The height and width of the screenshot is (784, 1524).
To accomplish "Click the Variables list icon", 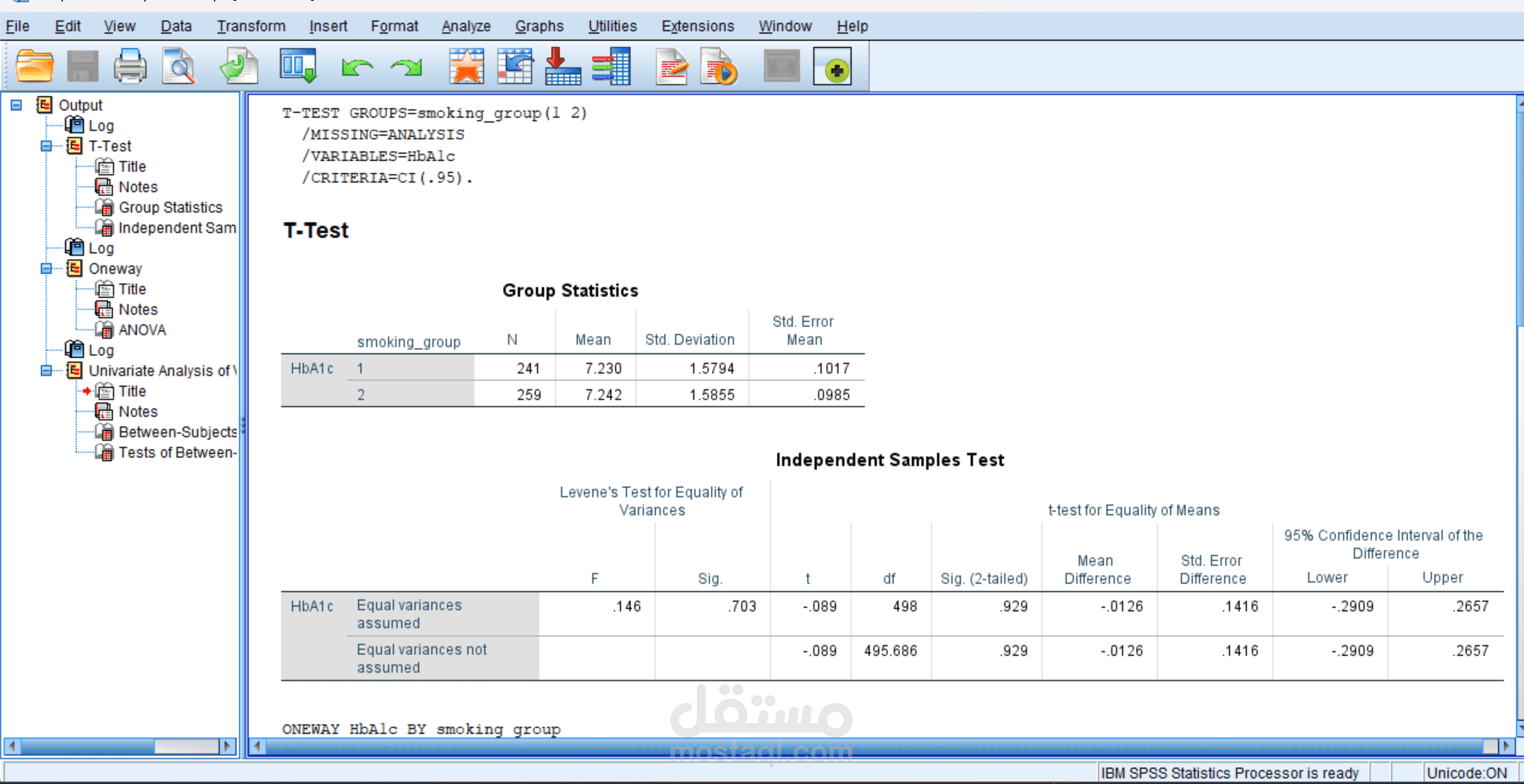I will (x=612, y=66).
